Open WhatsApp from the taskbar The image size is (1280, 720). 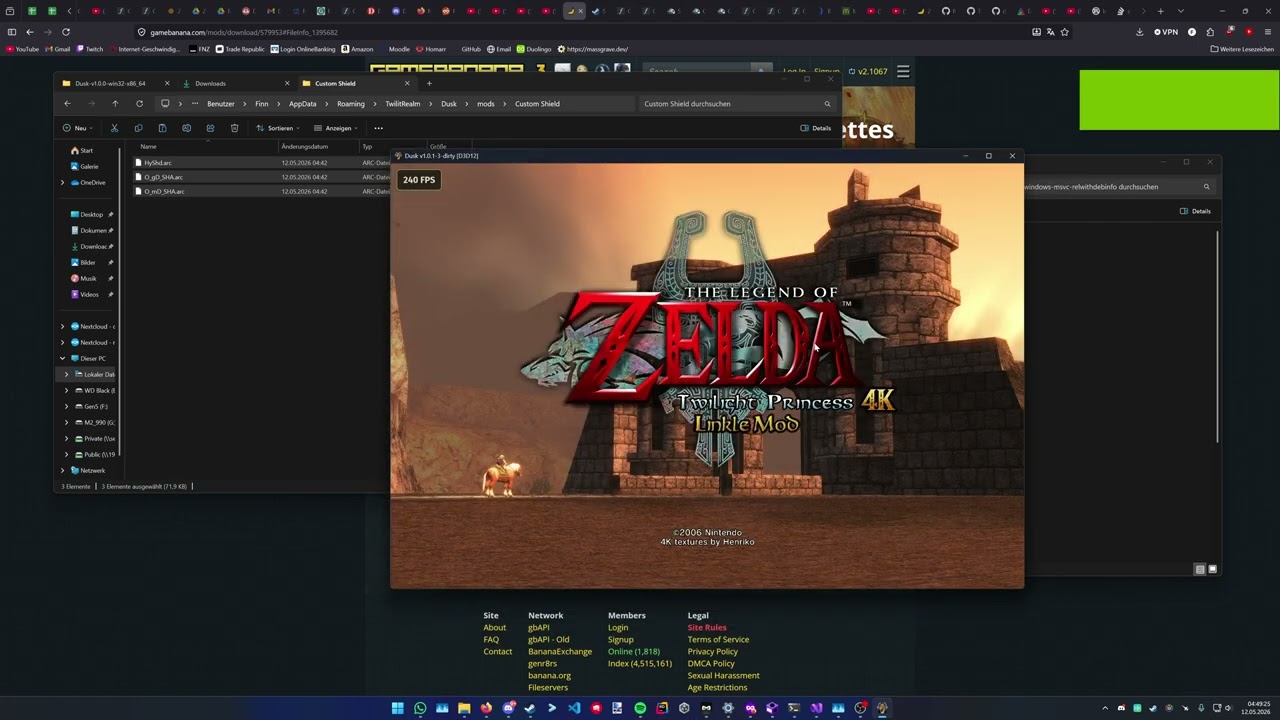pos(420,708)
